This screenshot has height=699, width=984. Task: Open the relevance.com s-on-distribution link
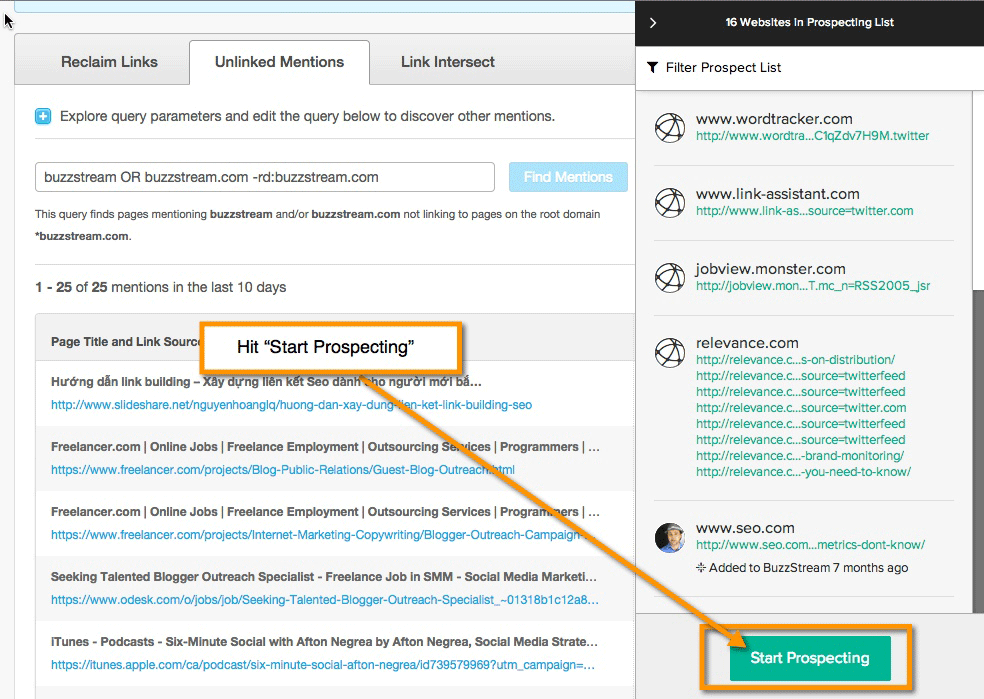pos(795,360)
